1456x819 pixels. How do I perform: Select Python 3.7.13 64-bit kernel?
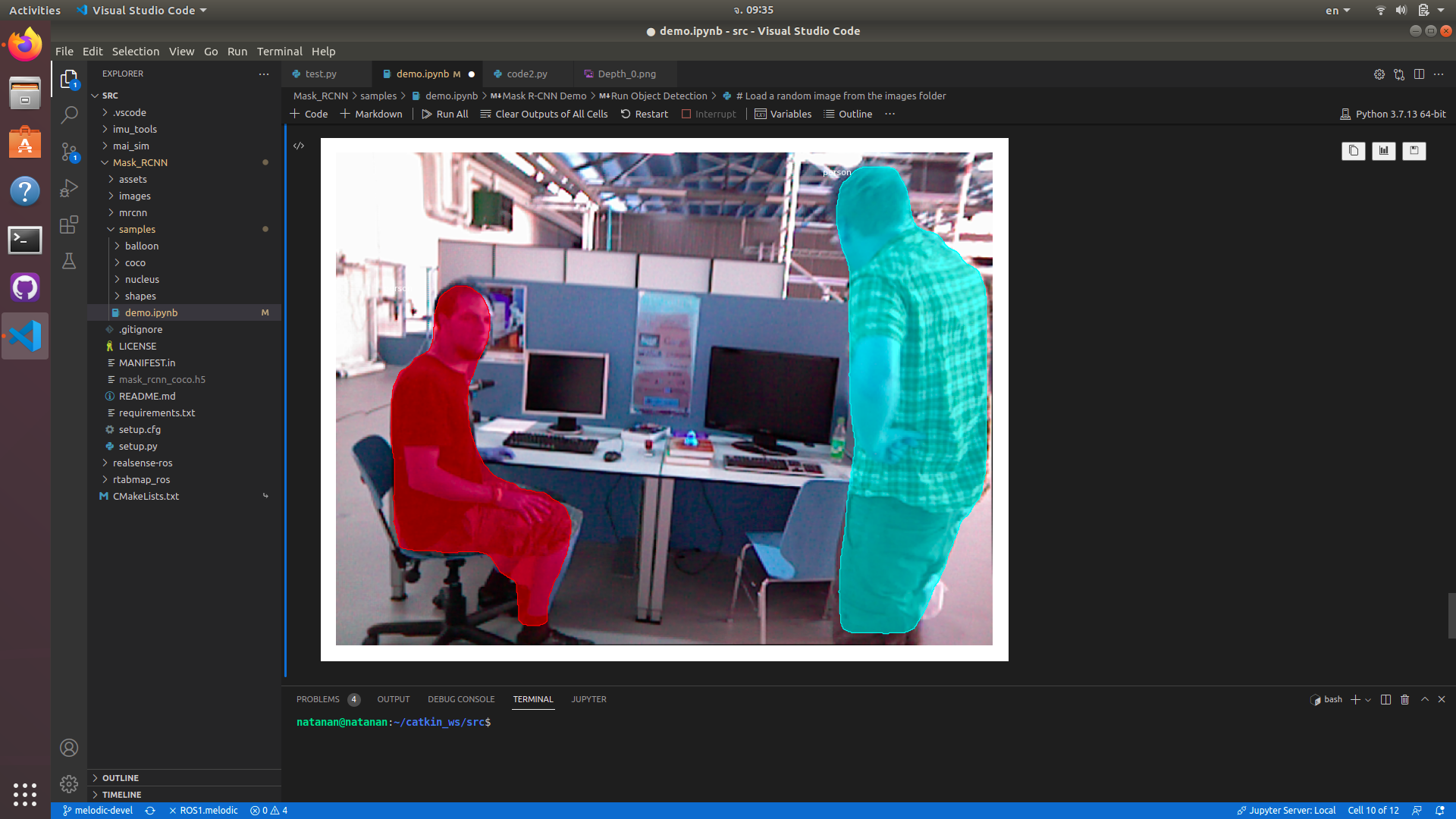(x=1393, y=114)
